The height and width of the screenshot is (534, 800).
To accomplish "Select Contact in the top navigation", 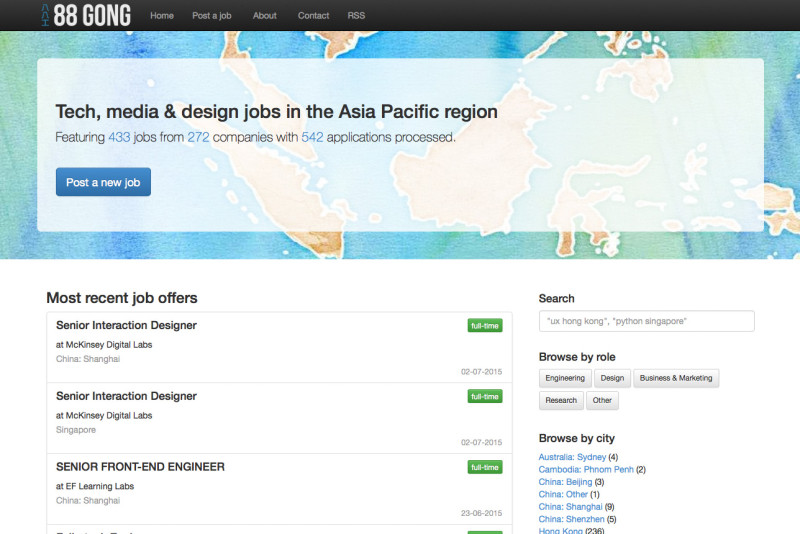I will point(313,16).
